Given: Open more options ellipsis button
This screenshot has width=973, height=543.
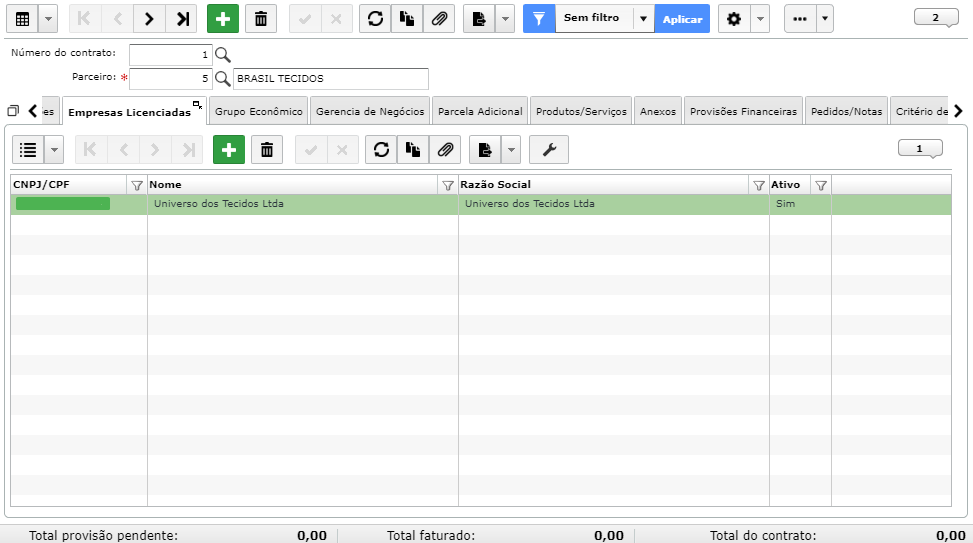Looking at the screenshot, I should pyautogui.click(x=800, y=19).
